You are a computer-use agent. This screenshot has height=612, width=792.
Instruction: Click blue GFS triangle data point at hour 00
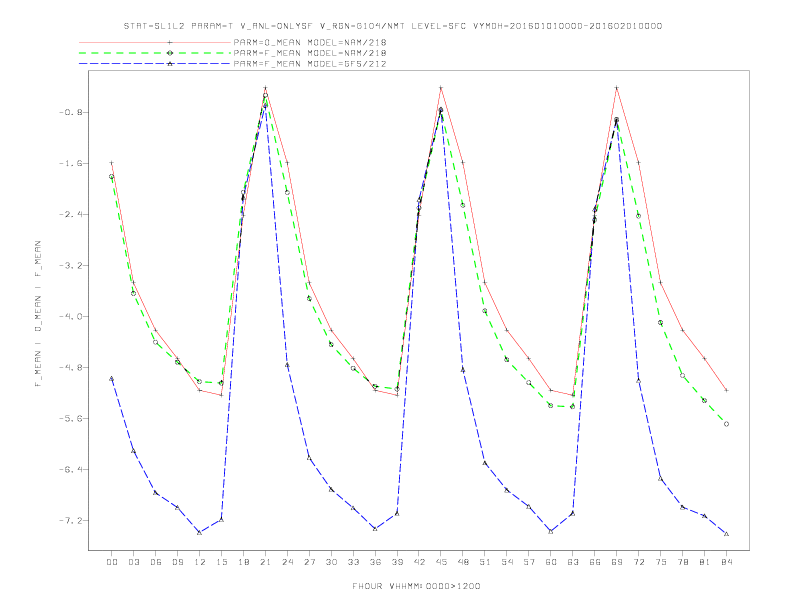pos(112,378)
